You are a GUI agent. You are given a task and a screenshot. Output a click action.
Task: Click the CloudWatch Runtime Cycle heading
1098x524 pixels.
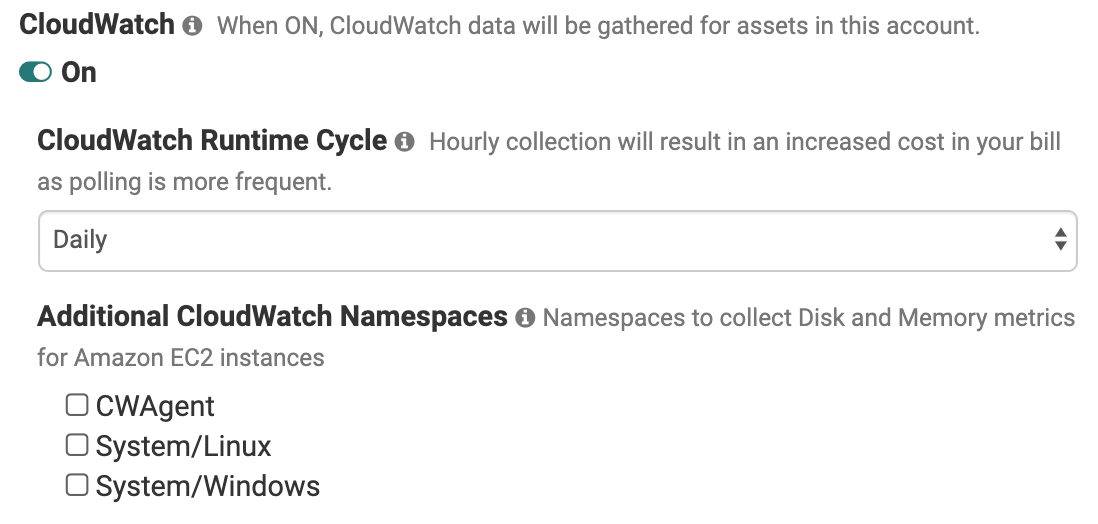pos(212,141)
